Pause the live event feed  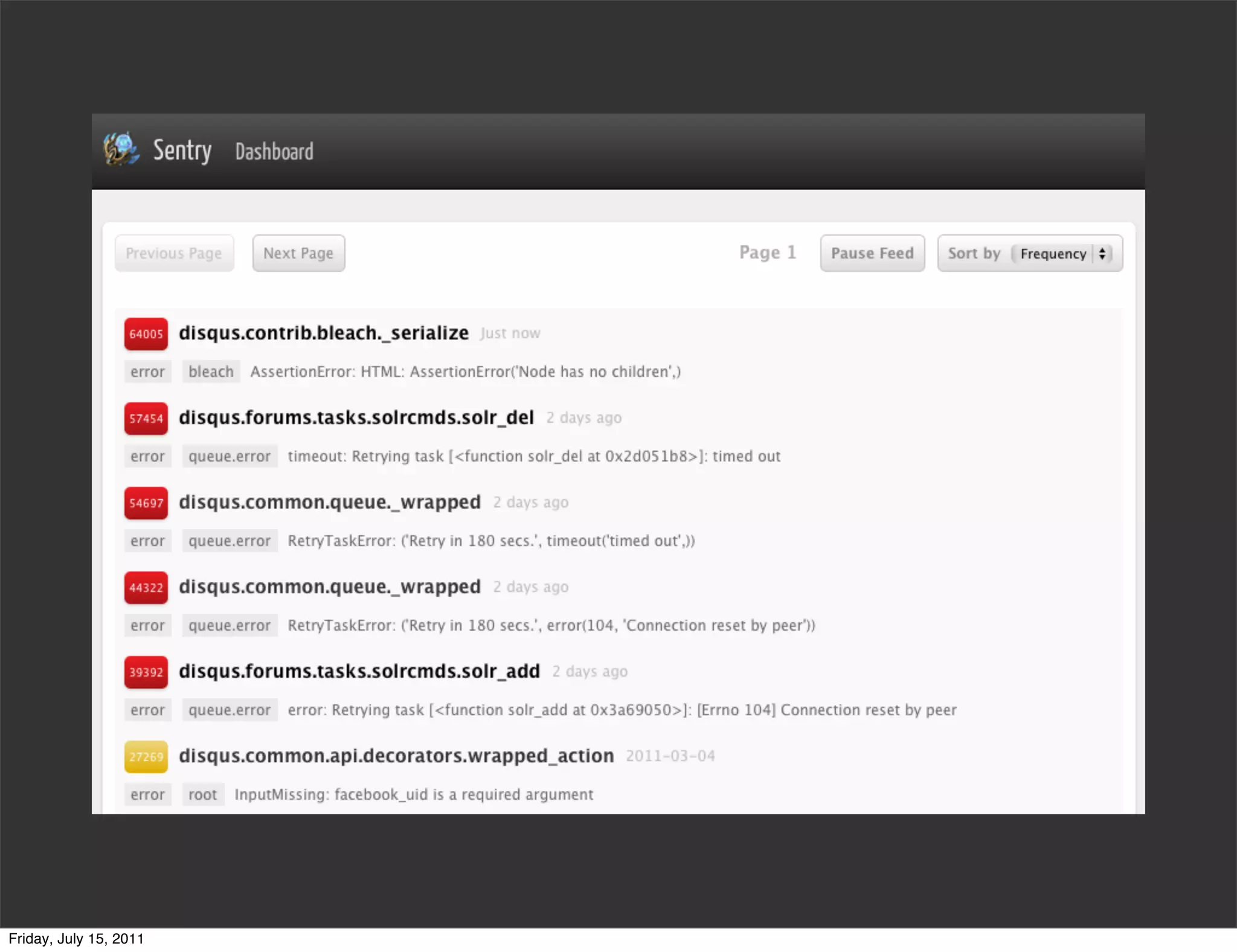pos(872,253)
